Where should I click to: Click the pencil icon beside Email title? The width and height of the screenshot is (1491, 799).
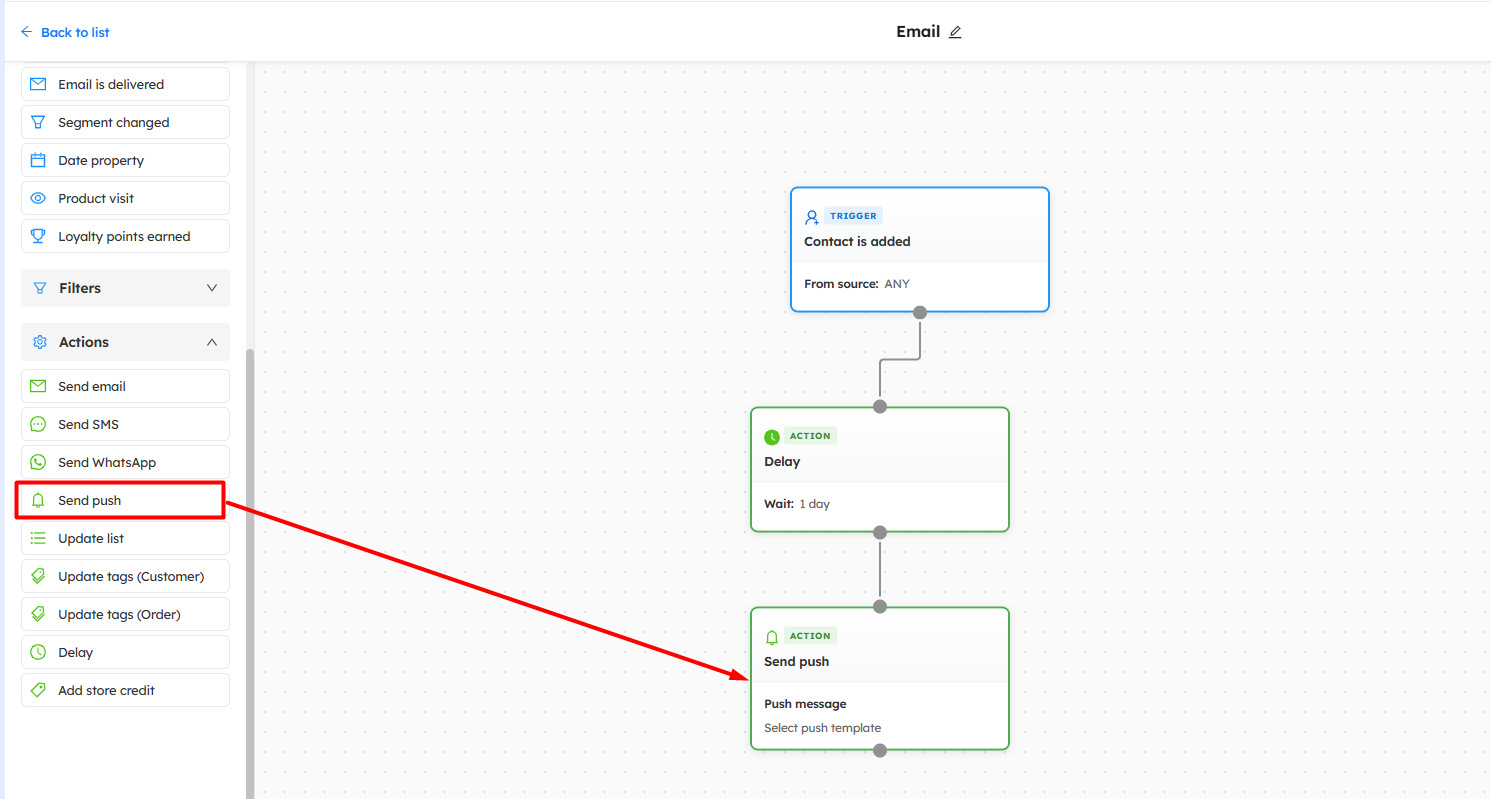point(955,32)
